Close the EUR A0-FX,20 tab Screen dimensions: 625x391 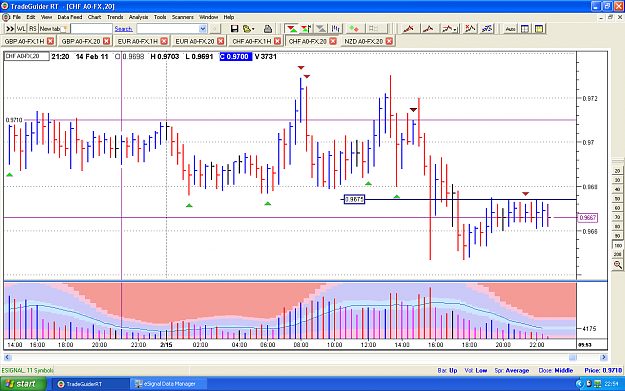(x=220, y=41)
